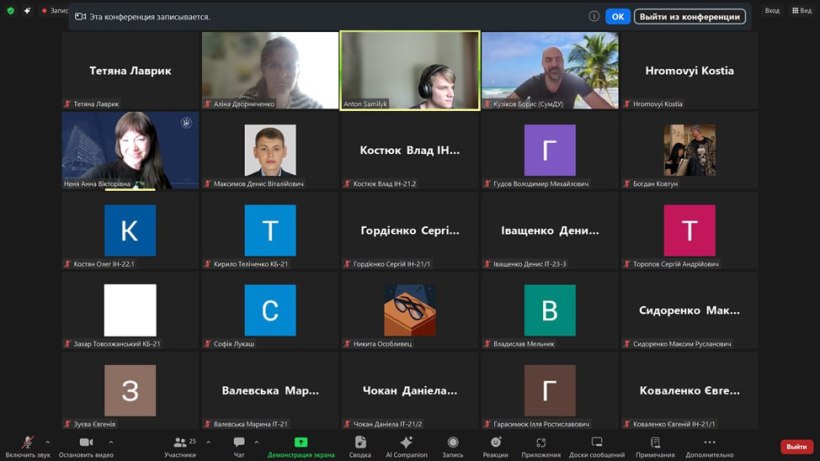The width and height of the screenshot is (820, 461).
Task: Click Выйти из конференции button
Action: [690, 16]
